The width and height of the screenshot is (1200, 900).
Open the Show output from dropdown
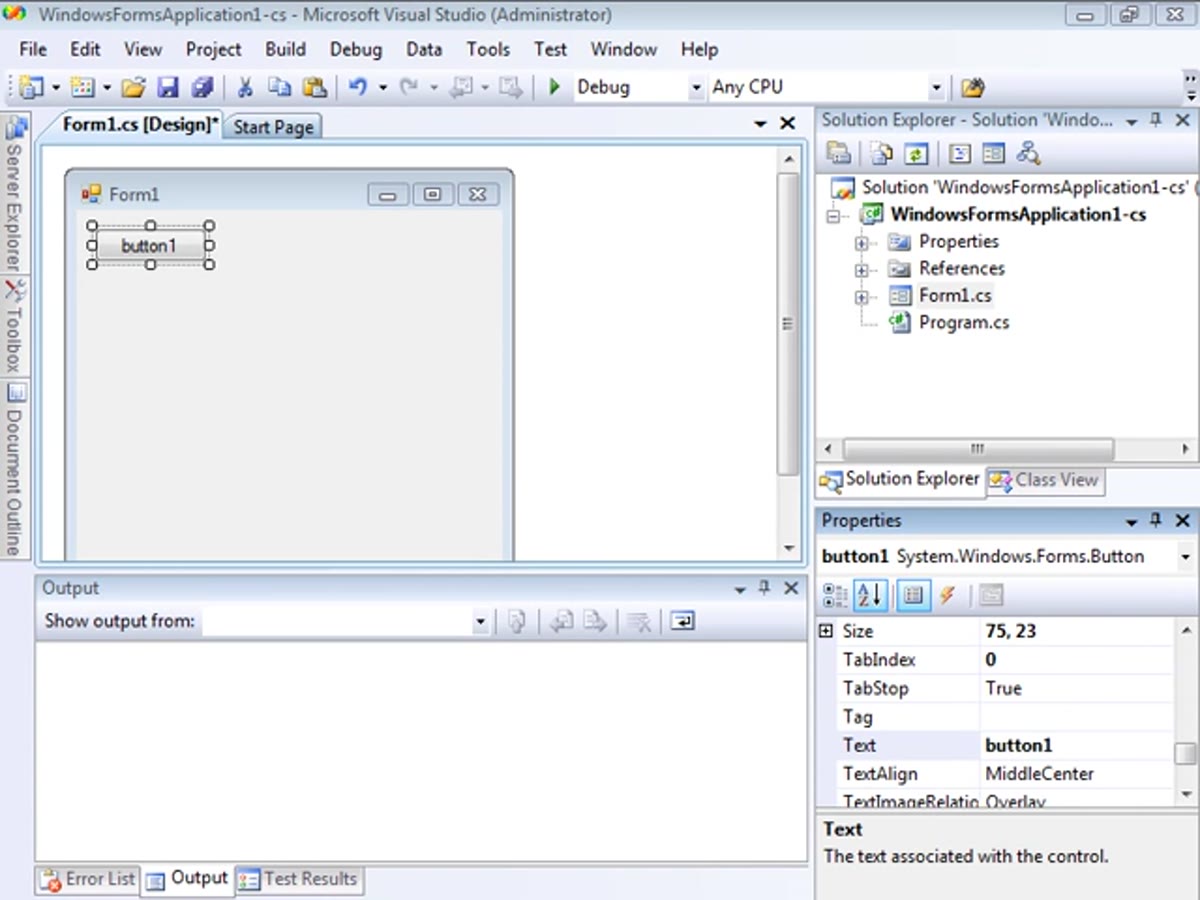click(481, 622)
